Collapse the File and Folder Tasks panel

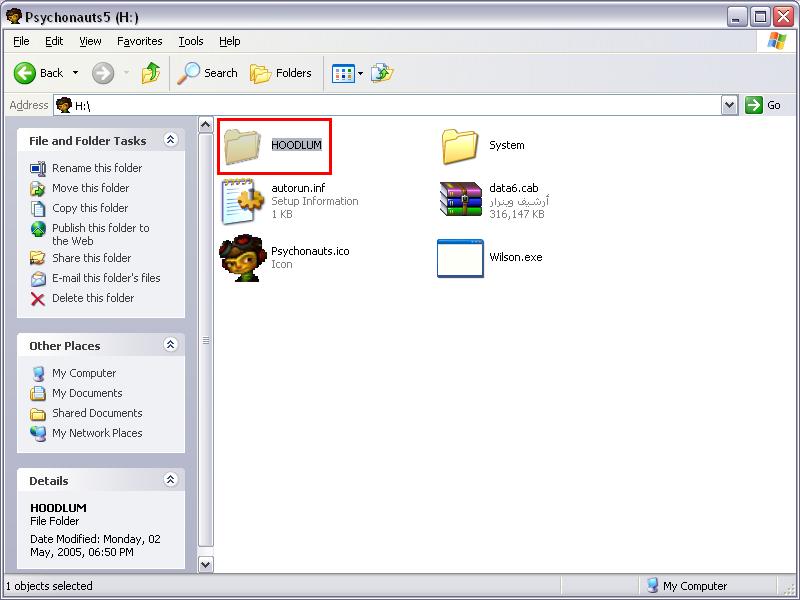point(170,141)
